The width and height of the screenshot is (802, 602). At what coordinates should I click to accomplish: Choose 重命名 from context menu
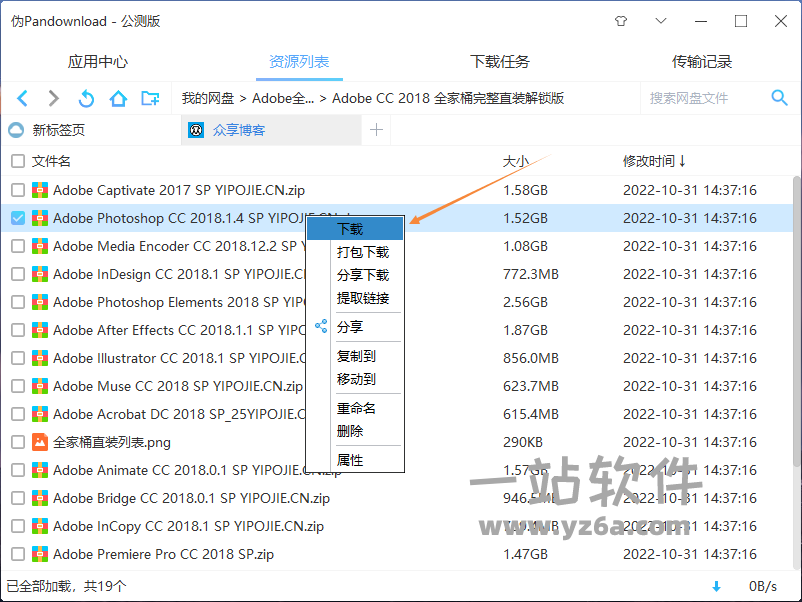[357, 408]
